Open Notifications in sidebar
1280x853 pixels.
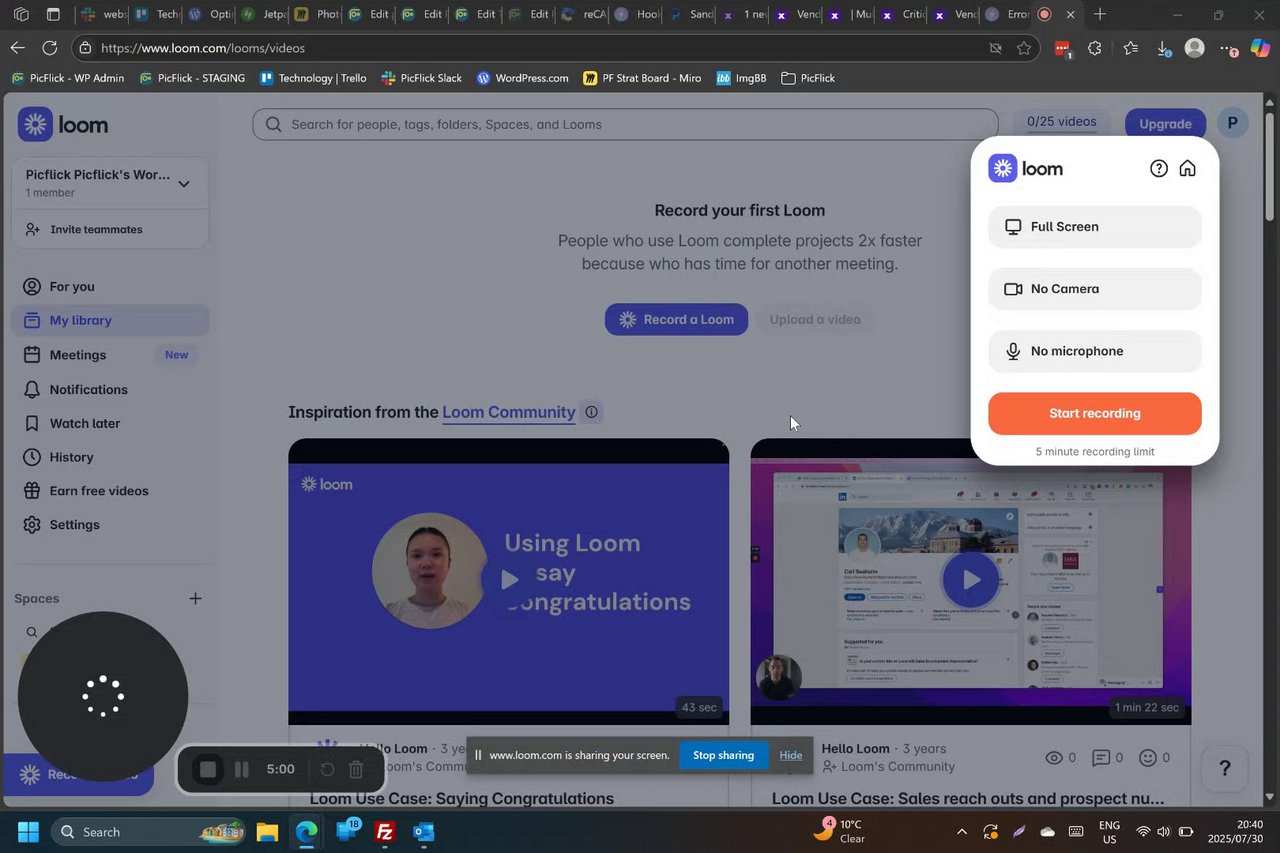[110, 389]
